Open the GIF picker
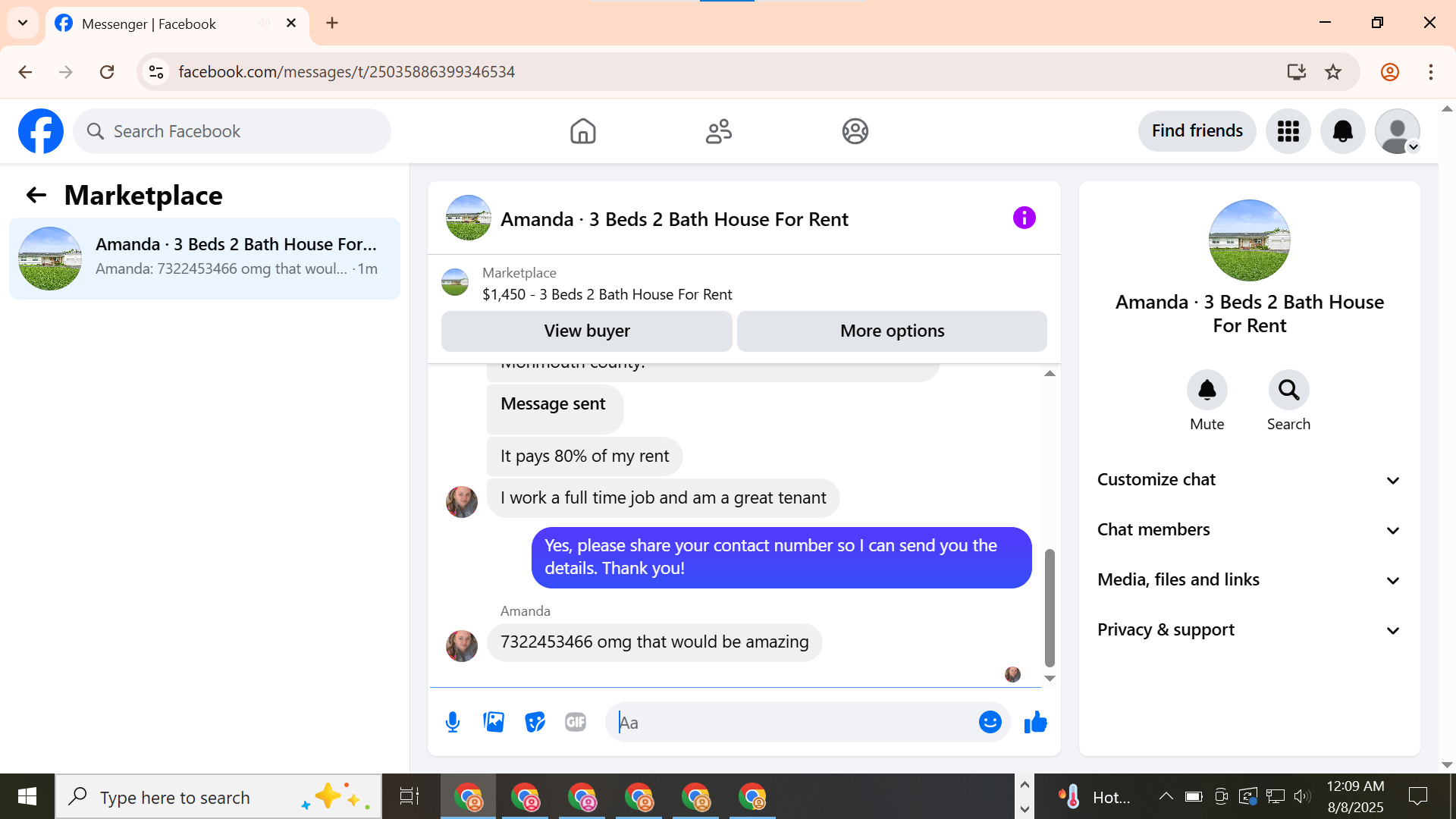Viewport: 1456px width, 819px height. (576, 722)
